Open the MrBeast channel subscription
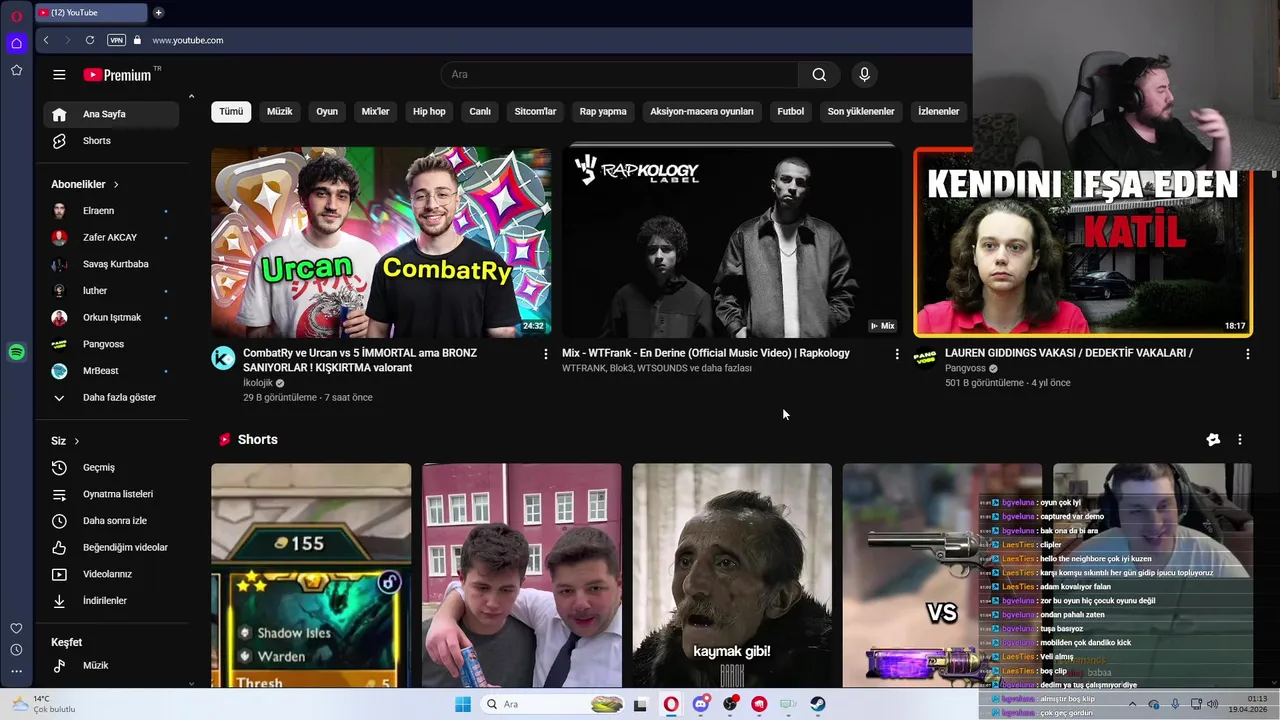Image resolution: width=1280 pixels, height=720 pixels. 111,371
